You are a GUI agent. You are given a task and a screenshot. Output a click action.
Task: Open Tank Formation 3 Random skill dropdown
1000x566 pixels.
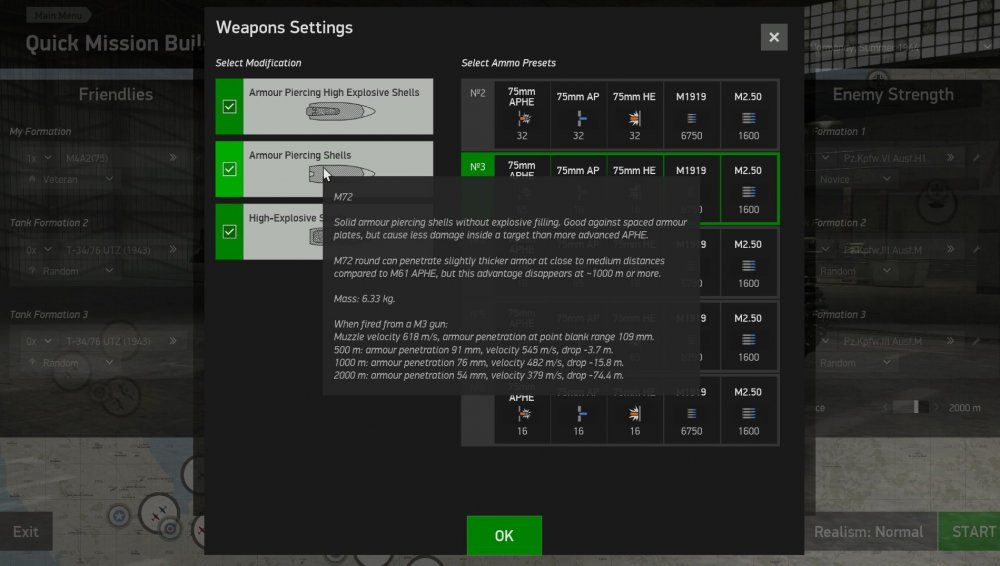[71, 362]
